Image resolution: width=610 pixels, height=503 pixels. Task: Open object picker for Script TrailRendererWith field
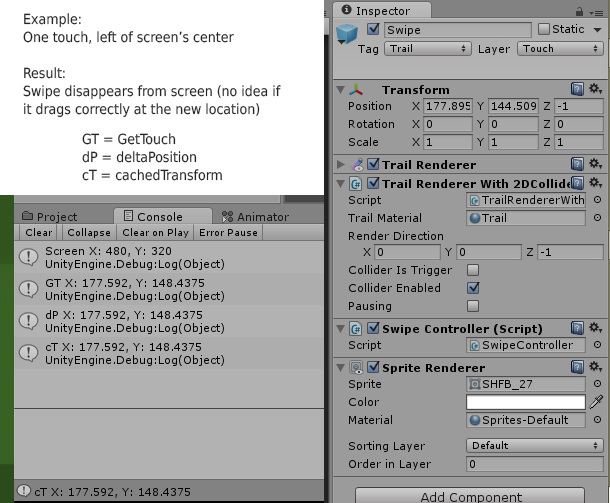coord(598,200)
